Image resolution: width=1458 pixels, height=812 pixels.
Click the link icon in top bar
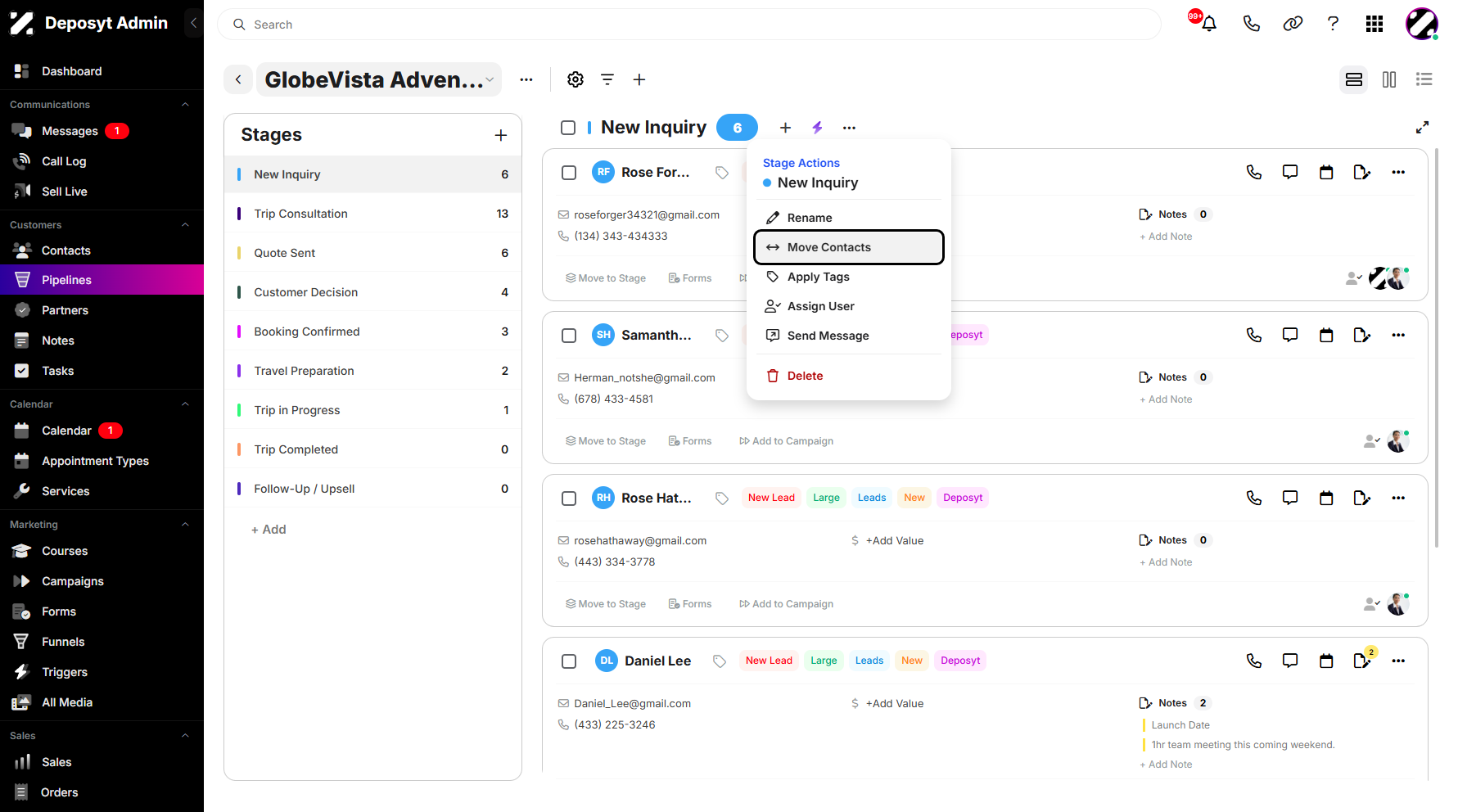click(1293, 24)
